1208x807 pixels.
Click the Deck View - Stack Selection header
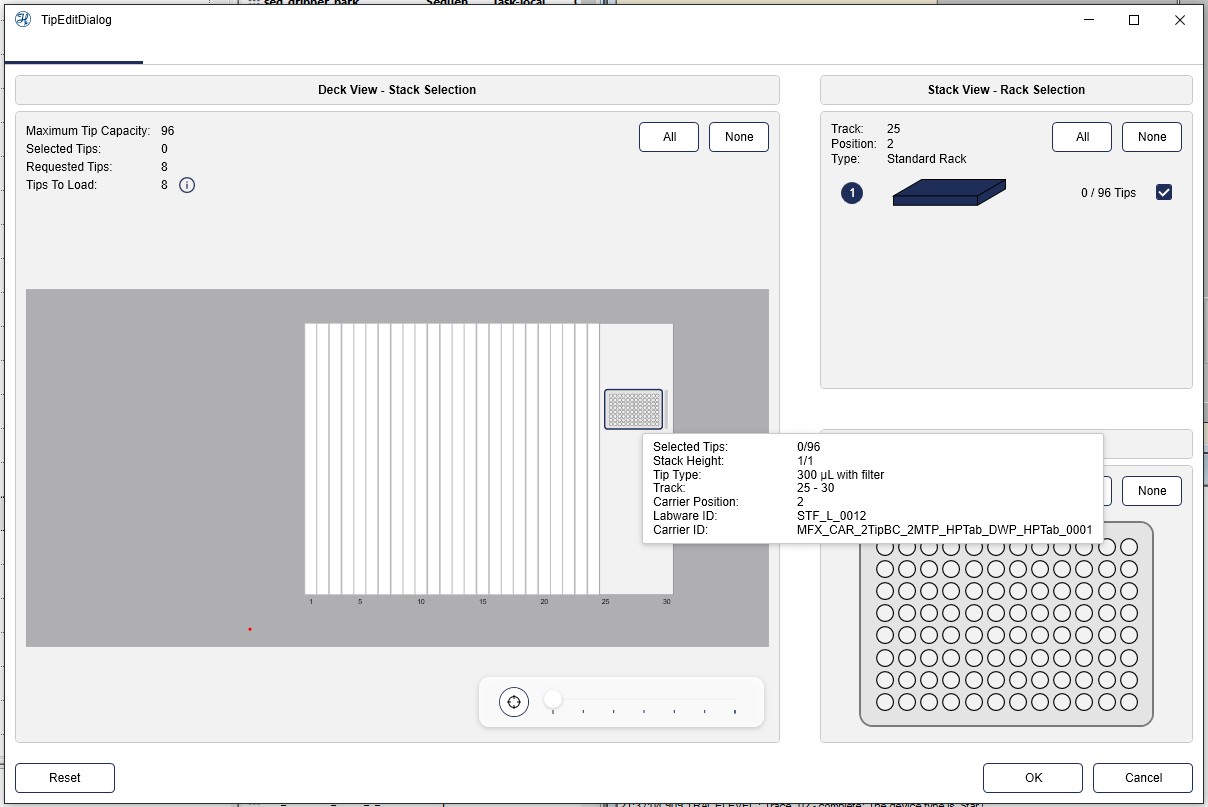point(397,90)
